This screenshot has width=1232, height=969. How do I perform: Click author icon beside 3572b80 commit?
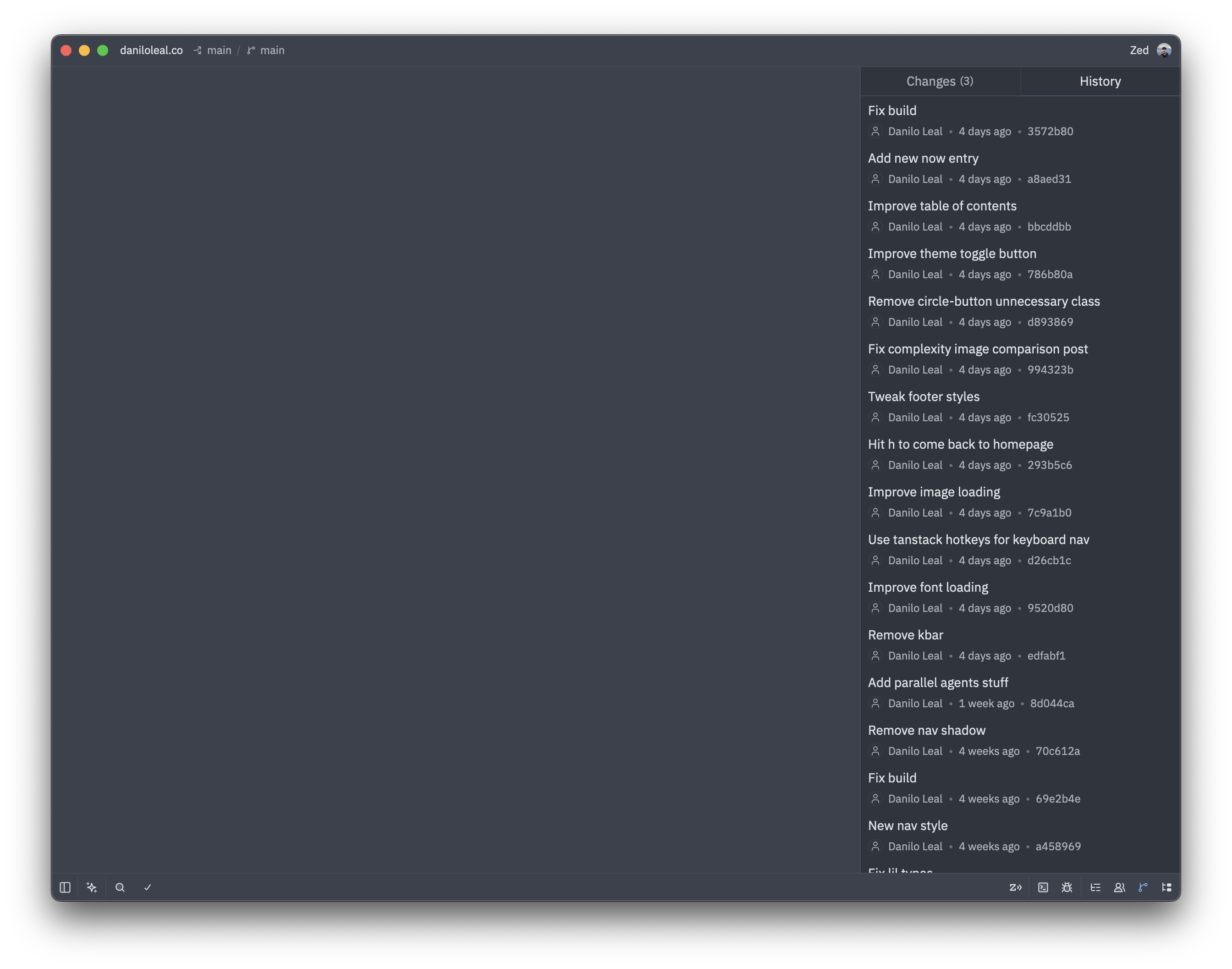pyautogui.click(x=875, y=131)
